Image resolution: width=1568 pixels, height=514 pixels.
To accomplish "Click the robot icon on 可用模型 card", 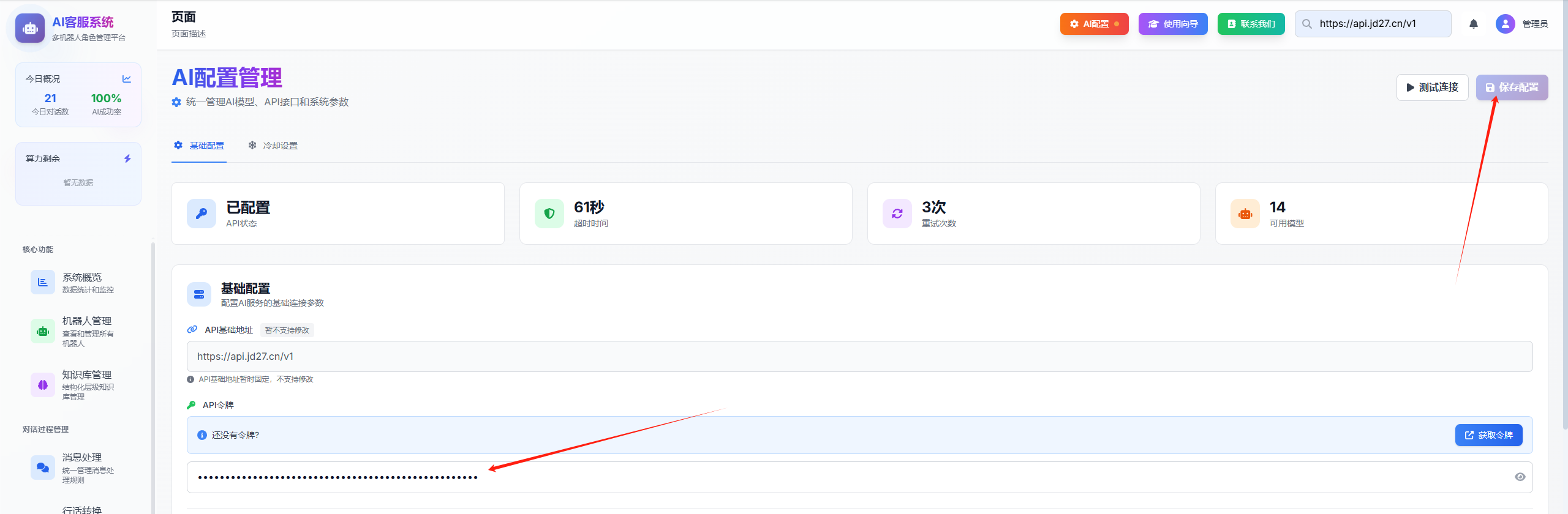I will [x=1245, y=214].
